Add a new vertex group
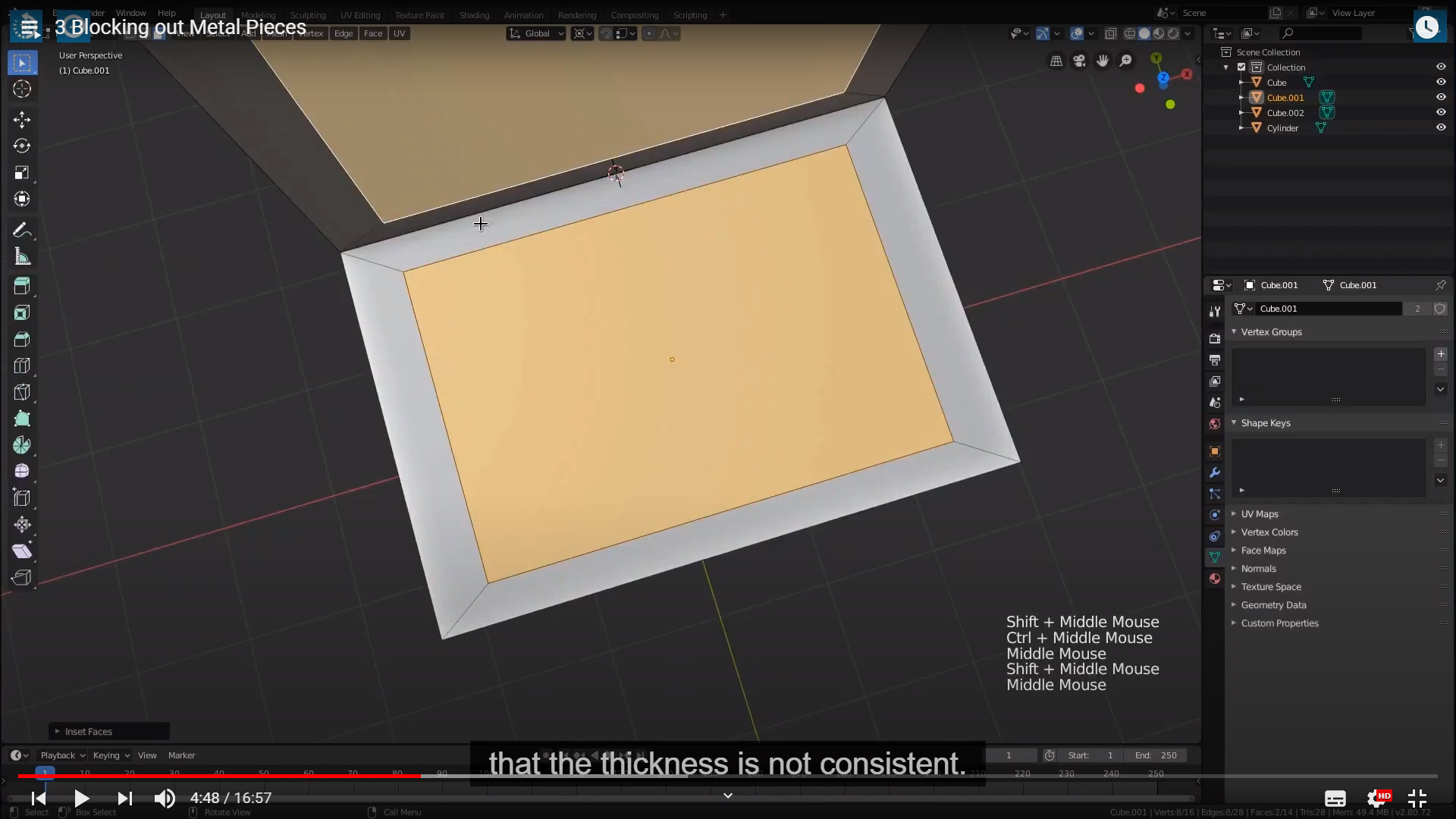1456x819 pixels. tap(1441, 354)
